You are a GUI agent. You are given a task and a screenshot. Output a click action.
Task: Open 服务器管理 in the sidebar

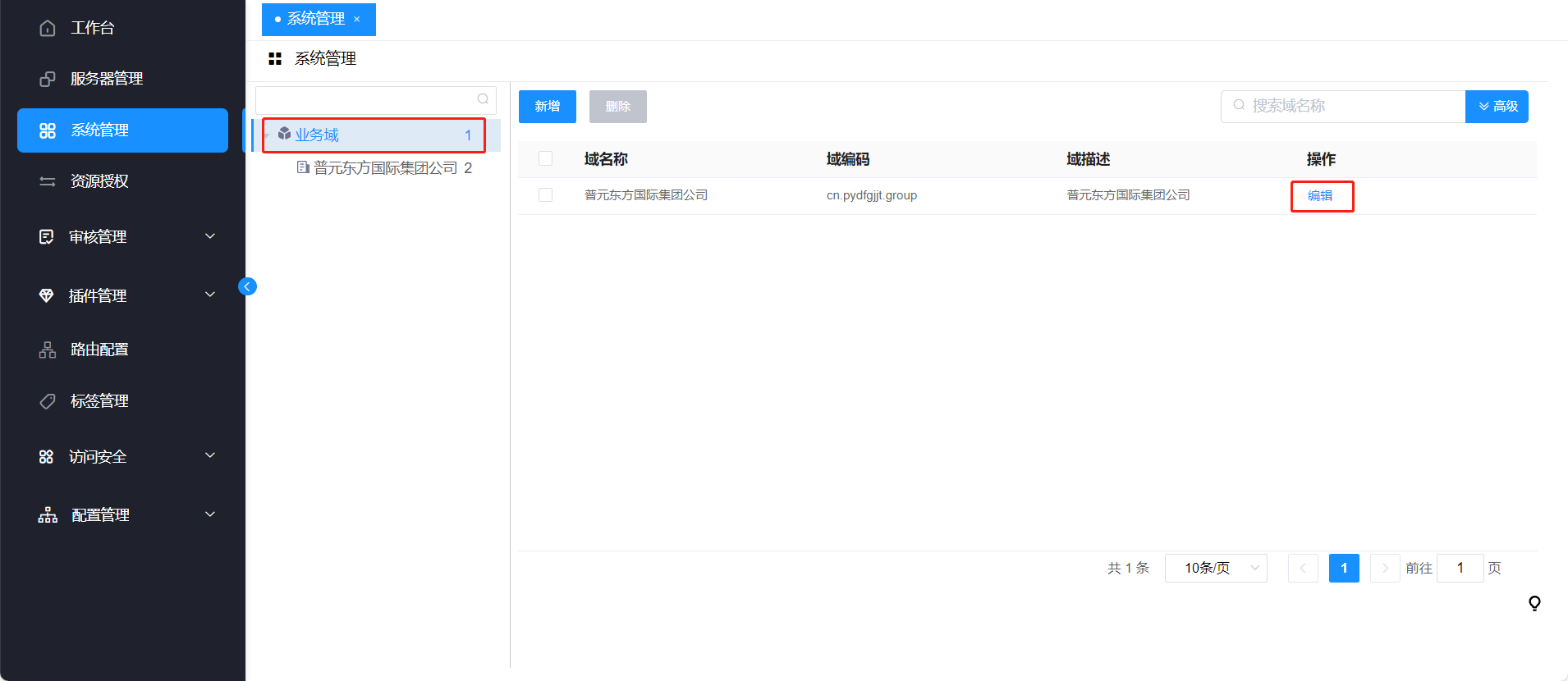point(107,79)
